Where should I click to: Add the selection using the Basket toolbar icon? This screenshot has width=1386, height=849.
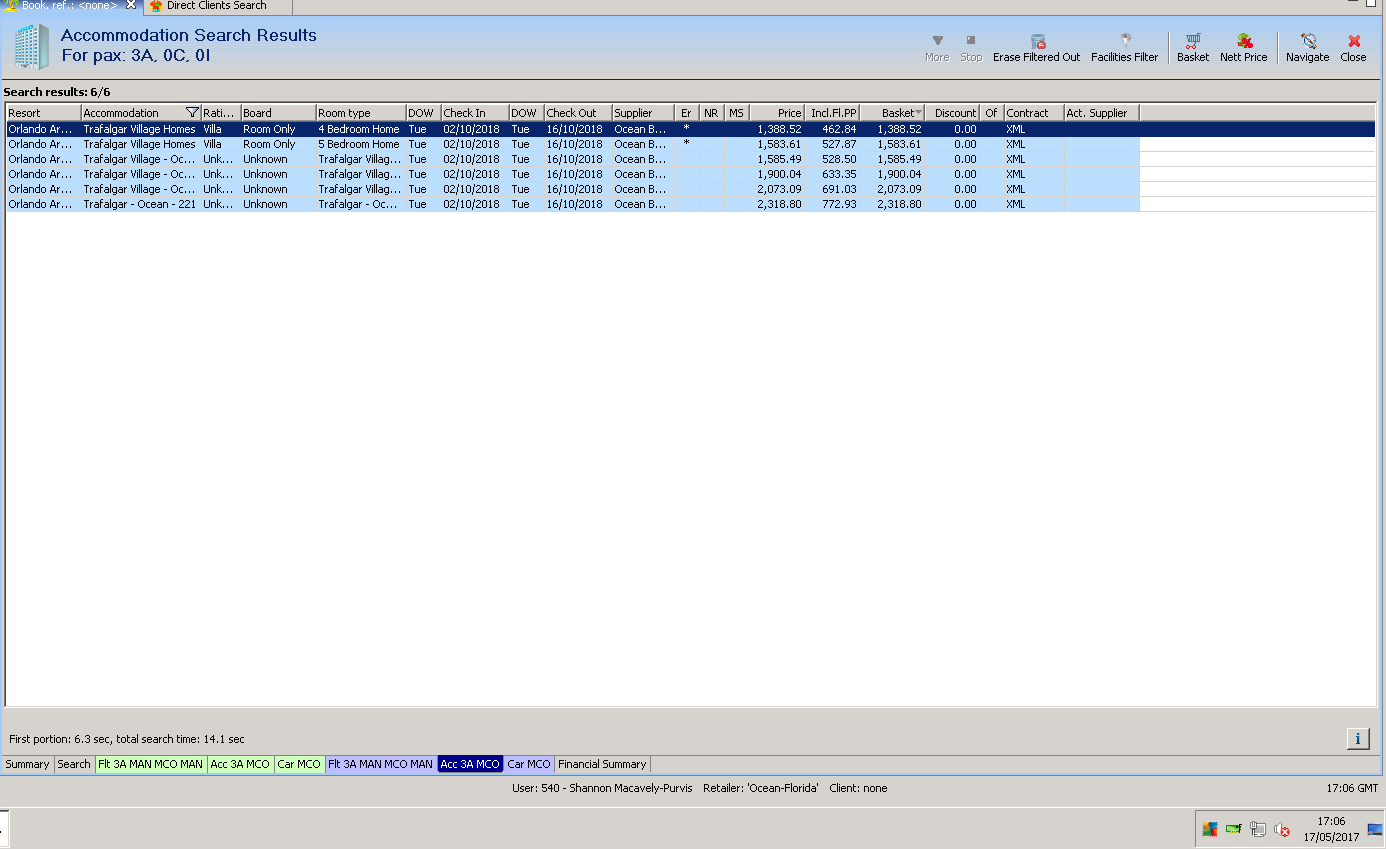[x=1193, y=41]
